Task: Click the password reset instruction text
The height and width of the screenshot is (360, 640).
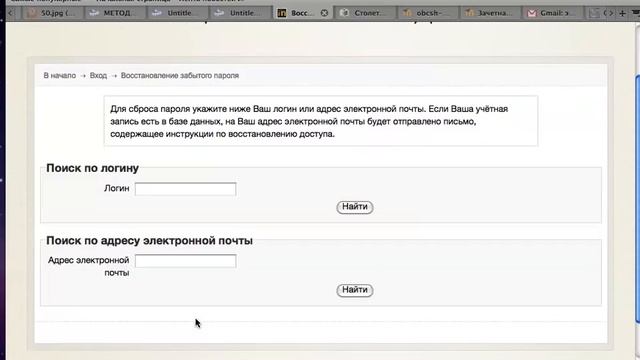Action: tap(309, 121)
